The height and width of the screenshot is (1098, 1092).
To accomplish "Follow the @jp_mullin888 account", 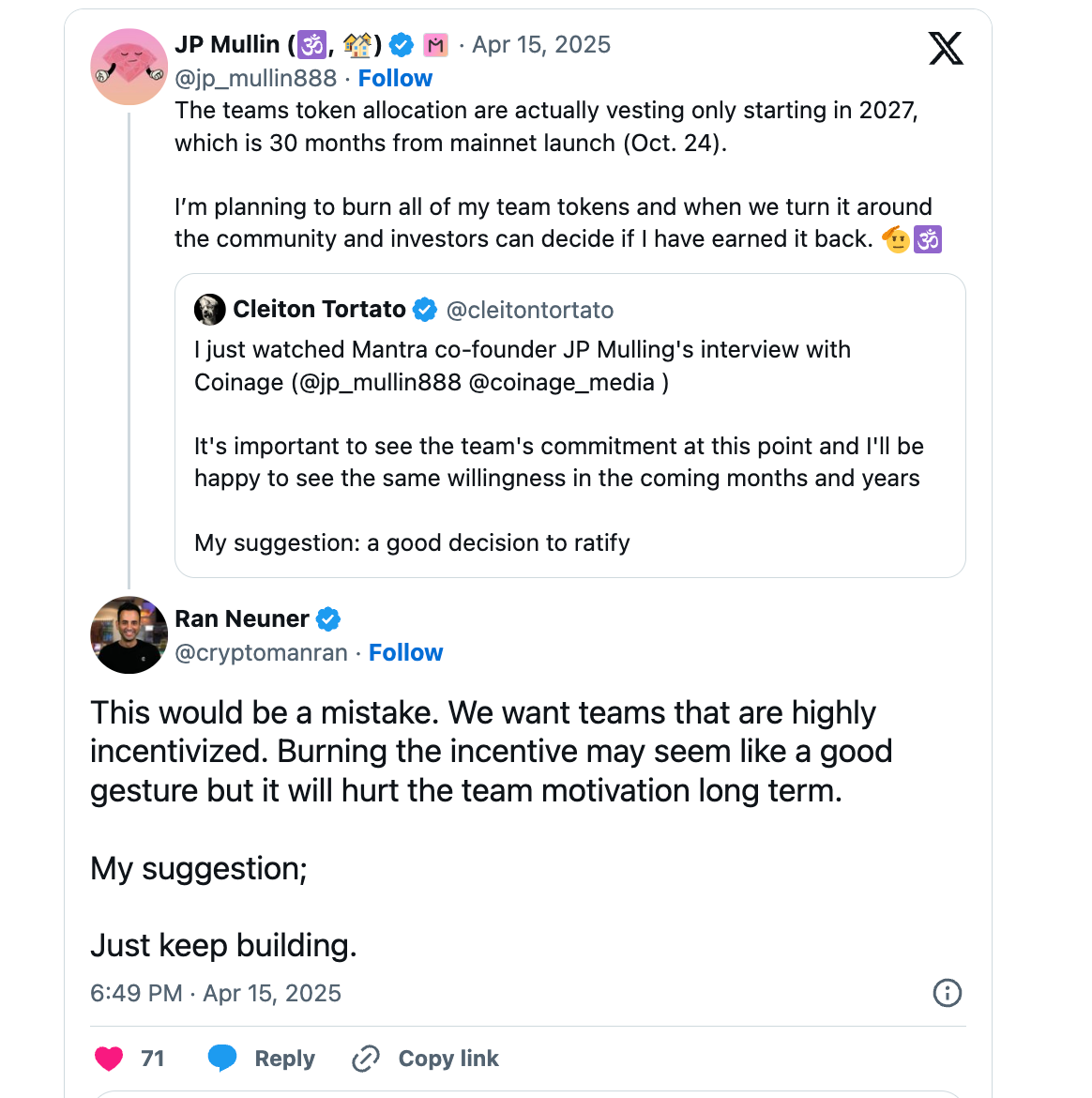I will click(395, 78).
